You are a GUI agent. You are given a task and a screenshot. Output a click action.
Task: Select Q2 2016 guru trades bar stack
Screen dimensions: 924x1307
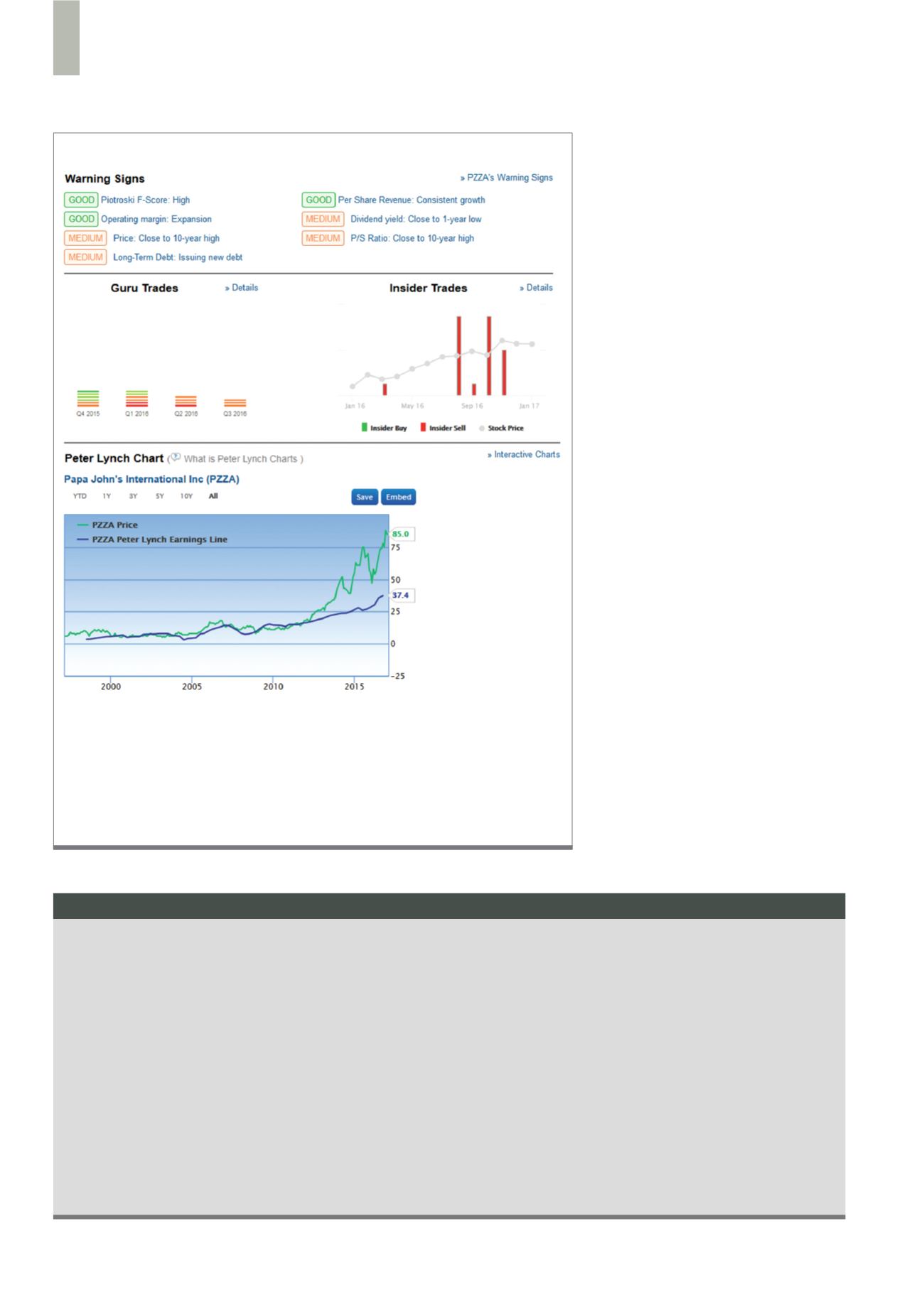point(186,402)
